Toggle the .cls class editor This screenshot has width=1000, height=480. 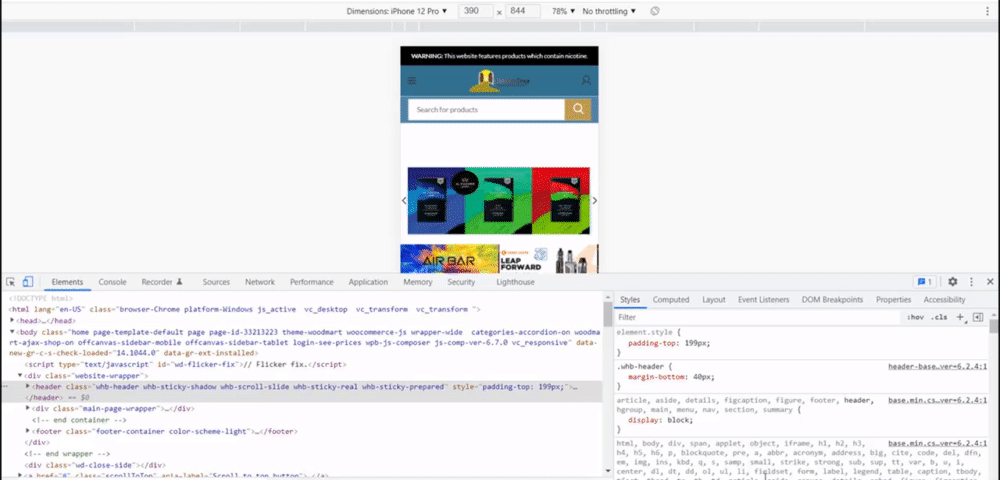(938, 317)
